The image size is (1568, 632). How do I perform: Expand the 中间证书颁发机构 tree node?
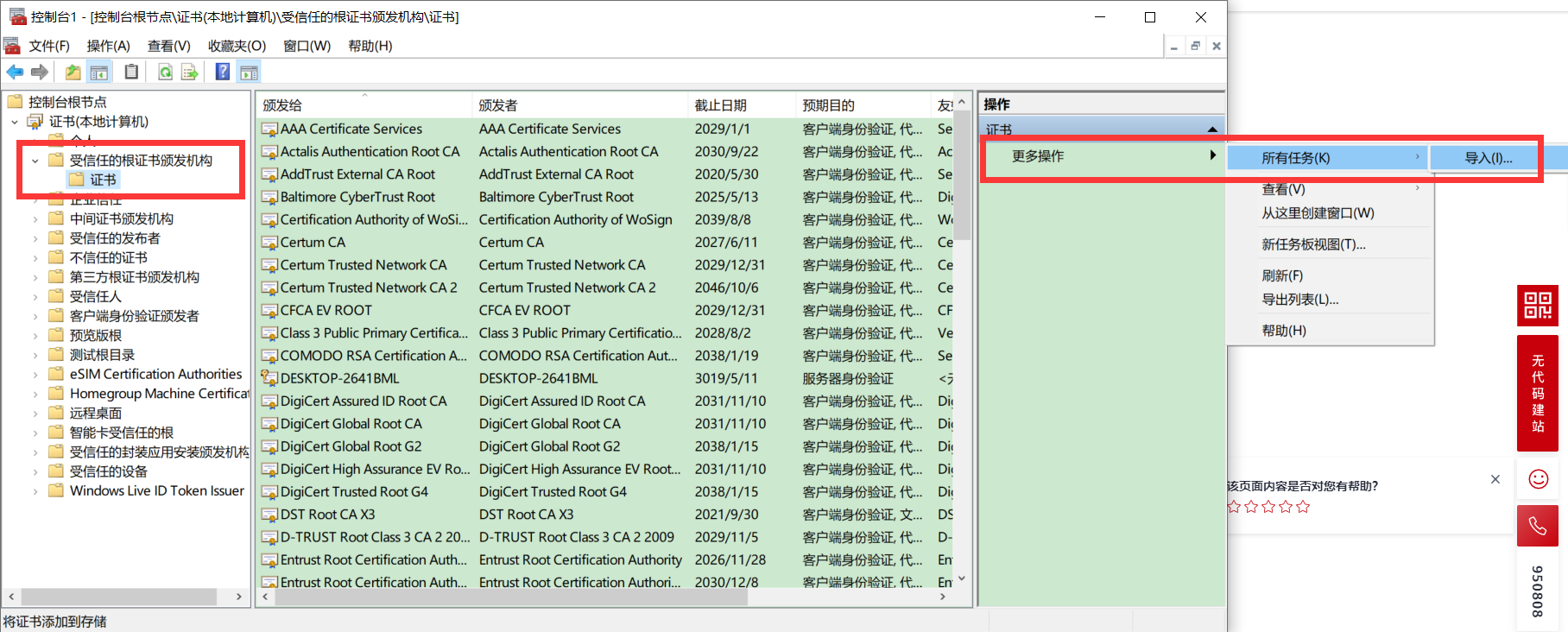[x=35, y=219]
